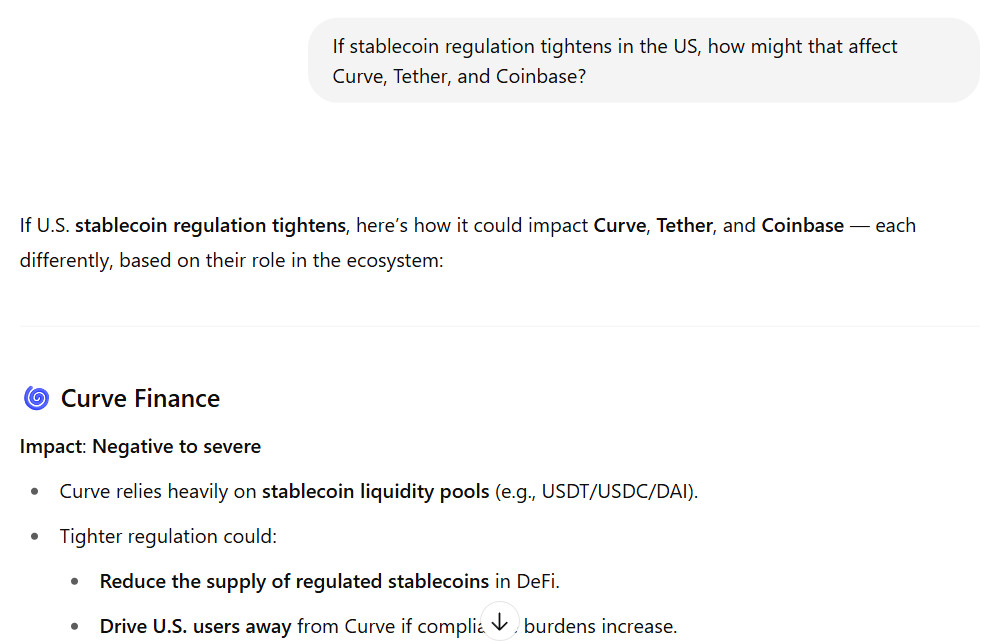Click the bold "Coinbase" word in the reply

(802, 225)
